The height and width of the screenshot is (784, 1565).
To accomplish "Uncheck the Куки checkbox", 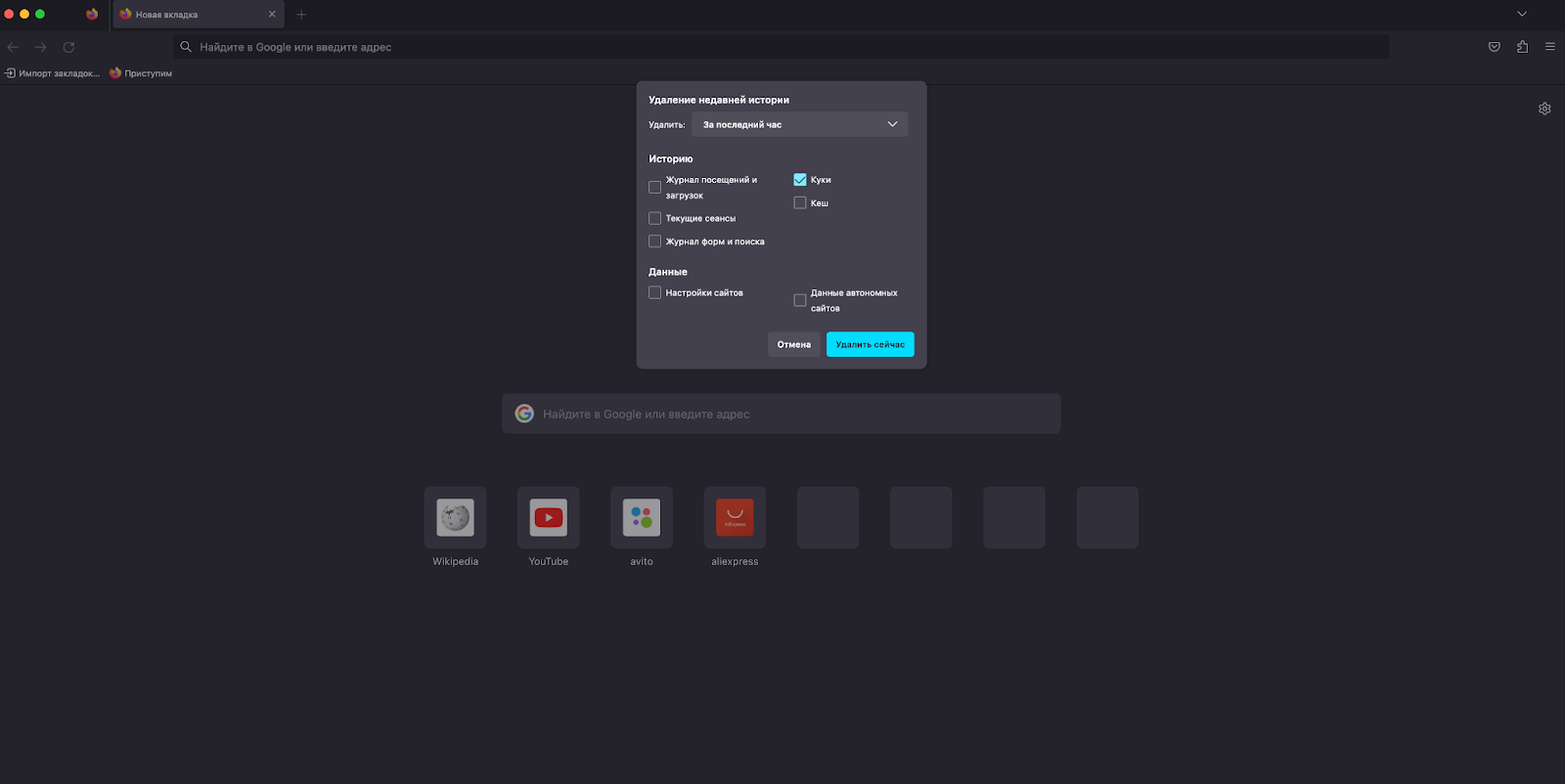I will coord(800,180).
